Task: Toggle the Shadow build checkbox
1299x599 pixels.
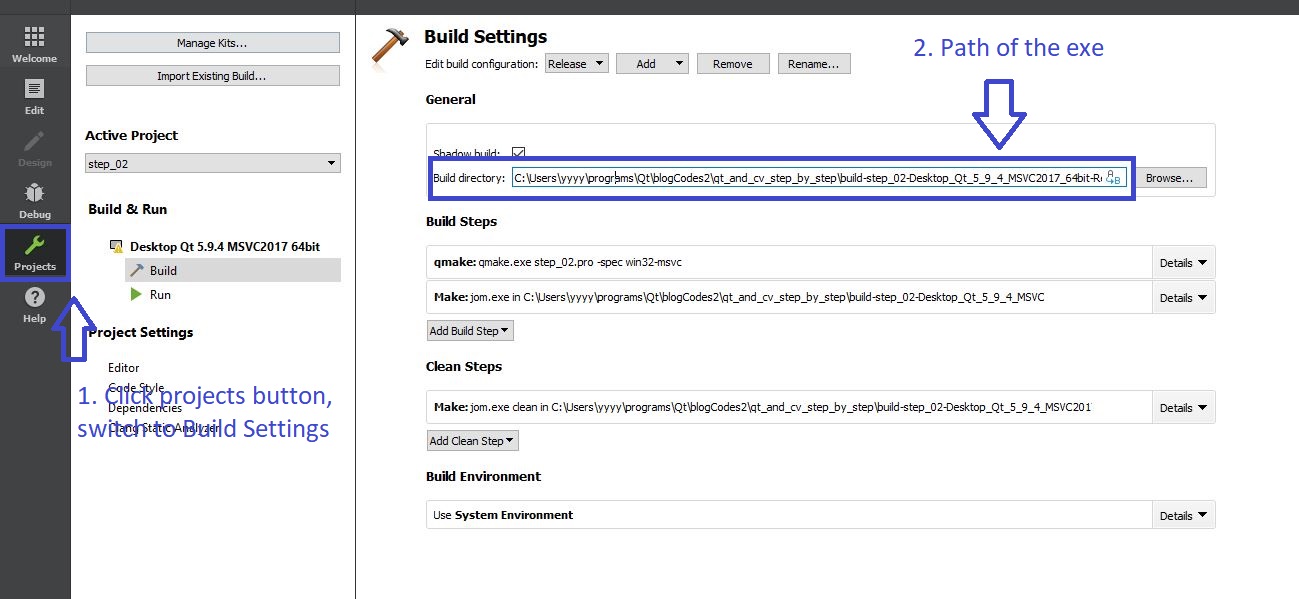Action: pos(518,153)
